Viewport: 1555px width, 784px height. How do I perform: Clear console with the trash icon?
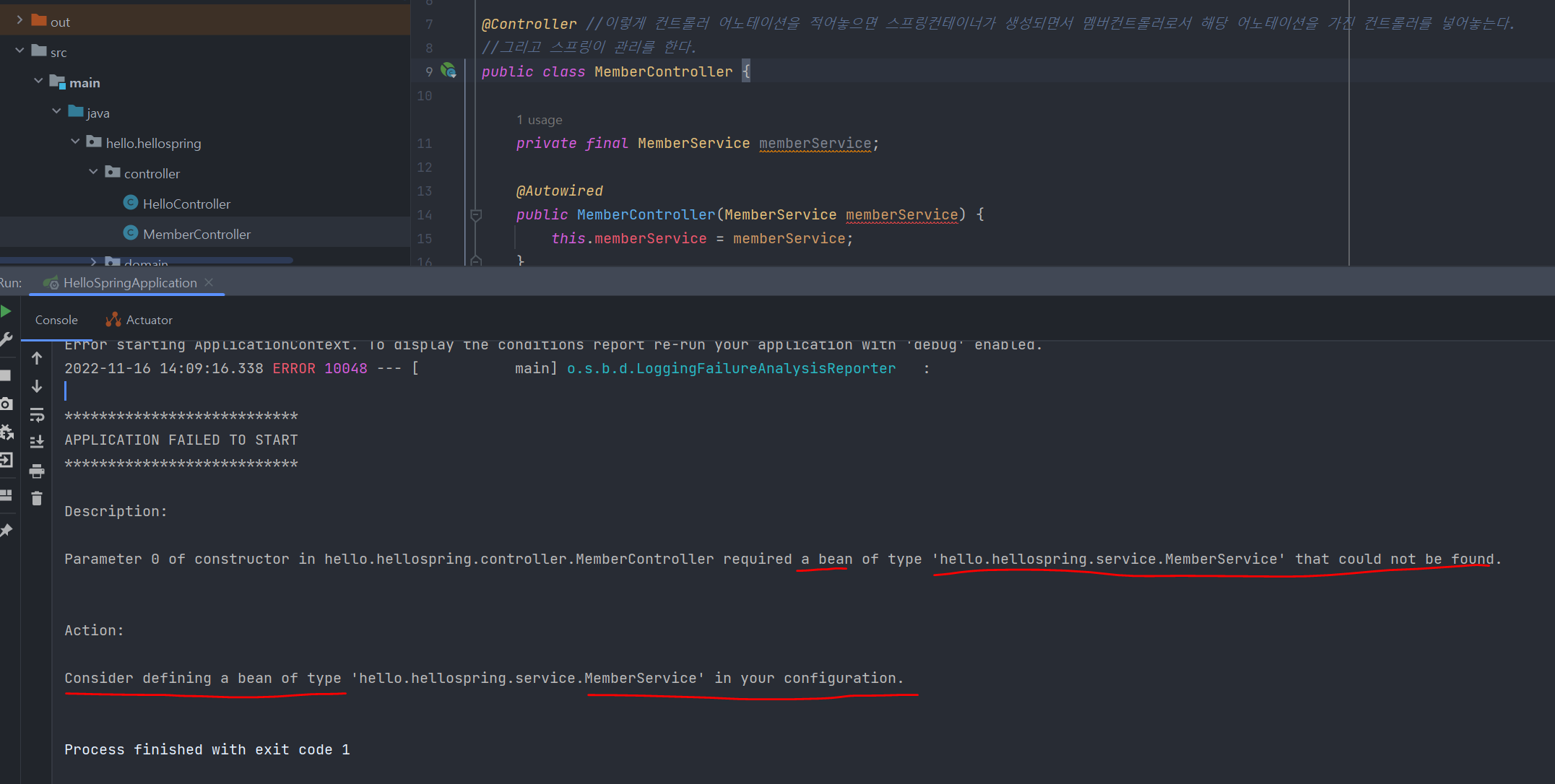tap(37, 499)
